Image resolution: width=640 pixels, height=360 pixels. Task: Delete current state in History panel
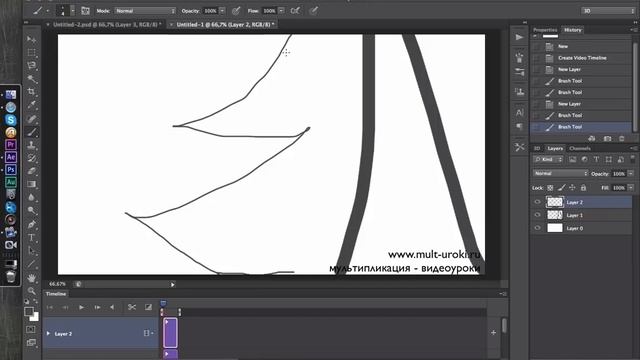coord(622,139)
